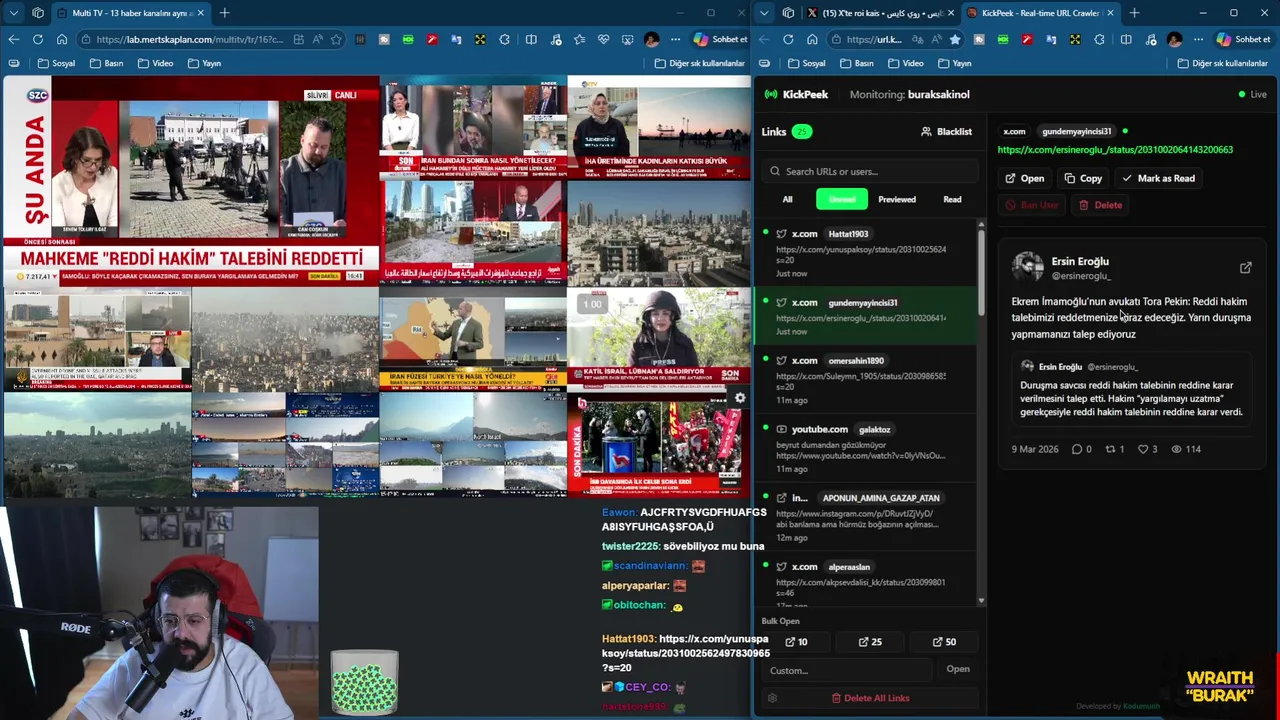The image size is (1280, 720).
Task: Open Video bookmarks folder in left window
Action: 154,63
